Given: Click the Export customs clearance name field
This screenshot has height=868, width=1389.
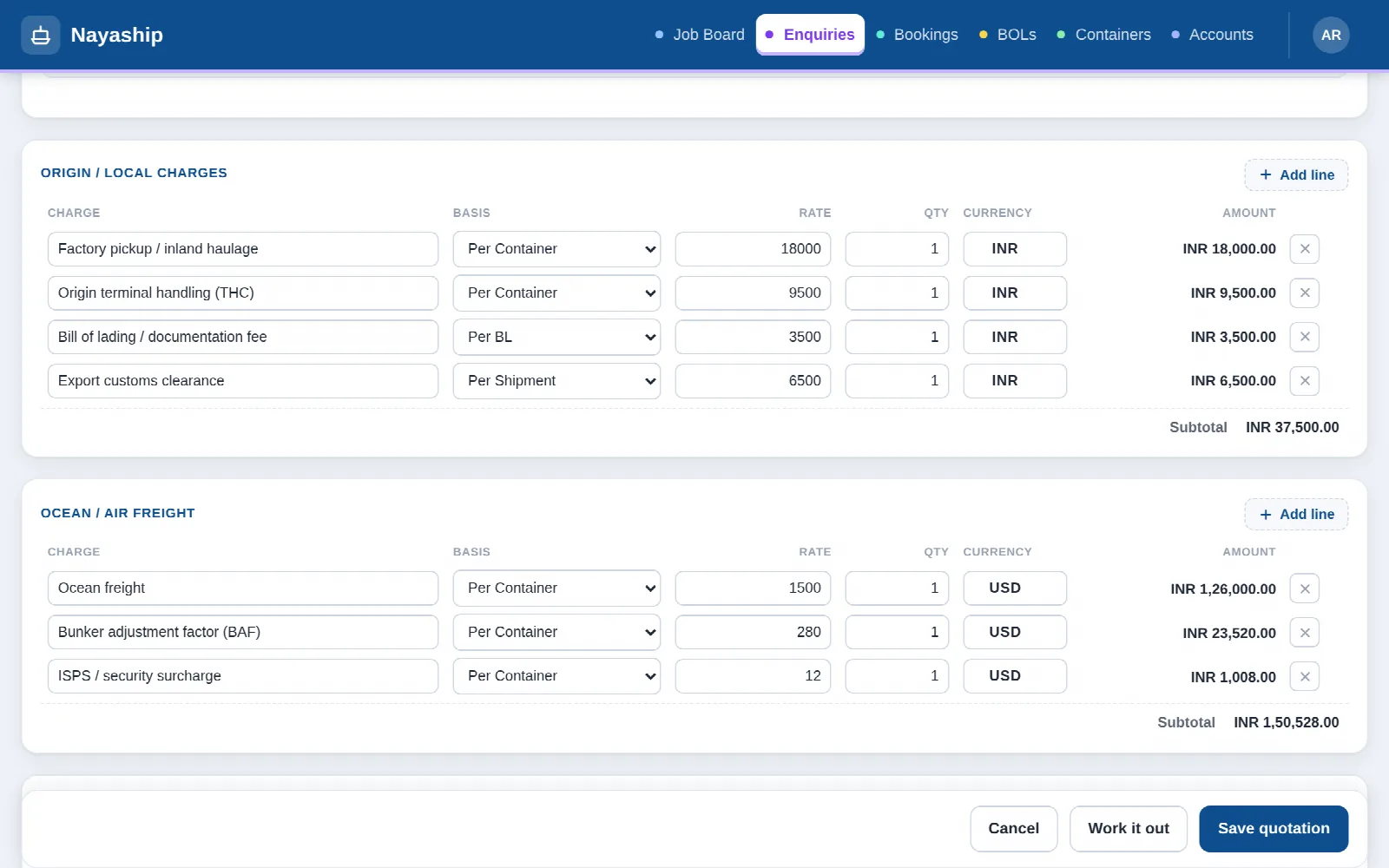Looking at the screenshot, I should [x=243, y=381].
